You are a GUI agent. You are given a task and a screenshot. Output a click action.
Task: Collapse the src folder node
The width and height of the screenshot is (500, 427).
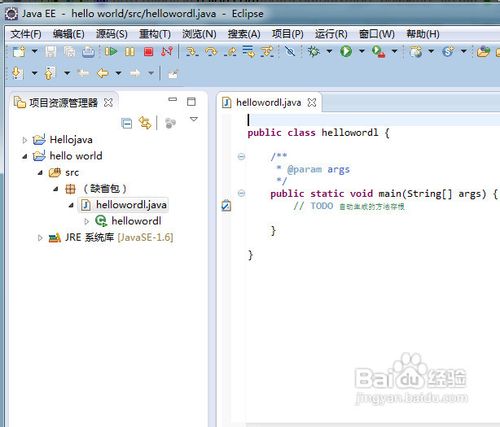[40, 173]
